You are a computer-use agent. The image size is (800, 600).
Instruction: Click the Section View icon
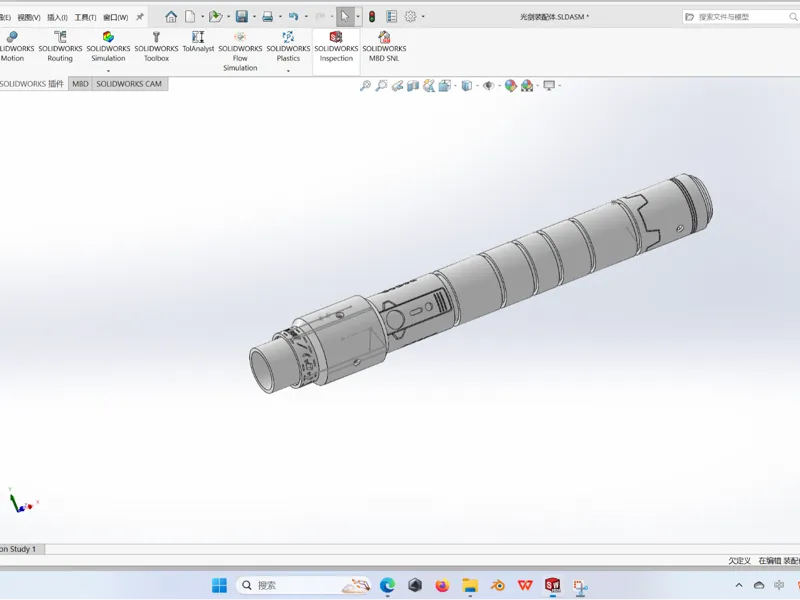(413, 86)
